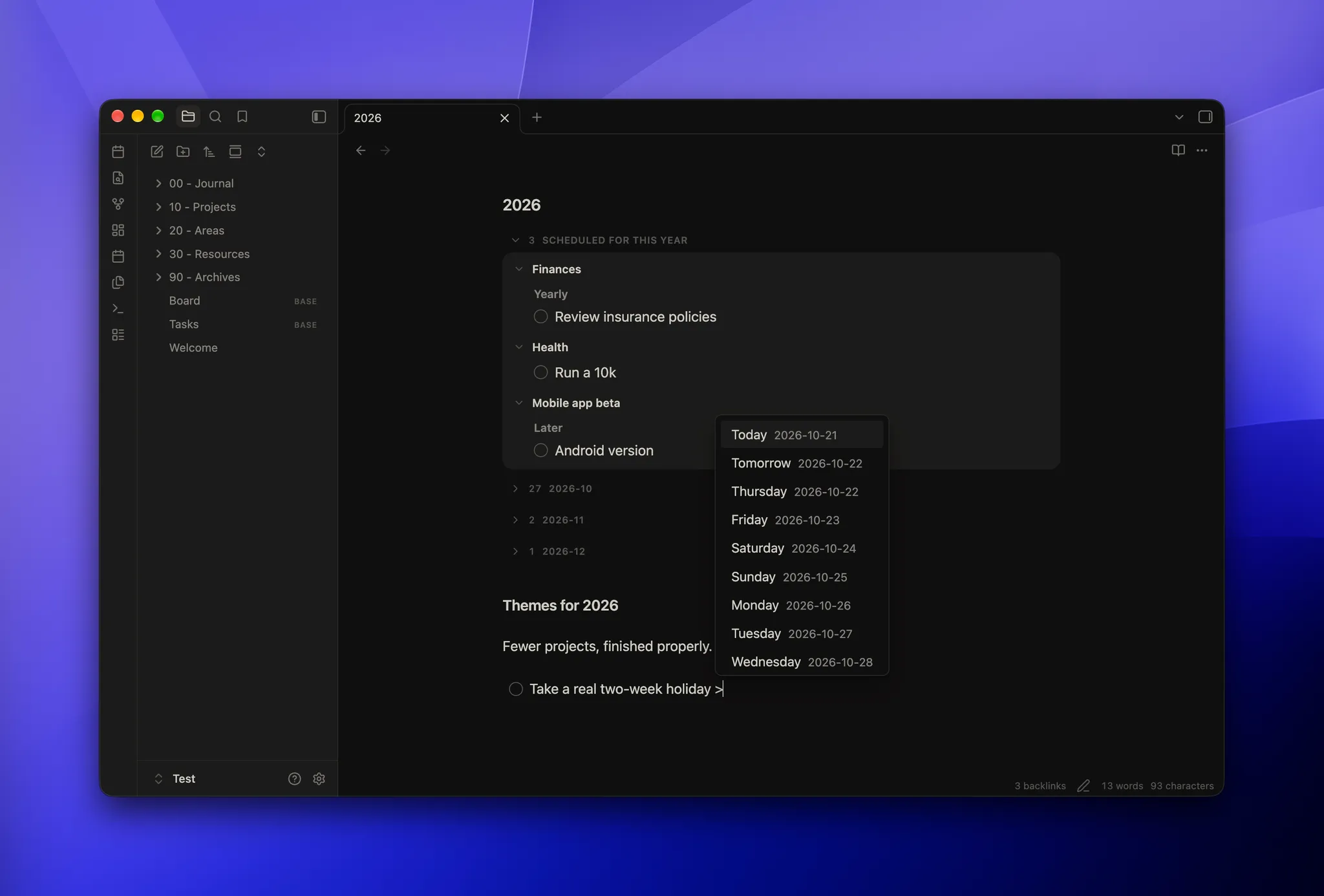
Task: Click the lower calendar ribbon icon
Action: pos(118,256)
